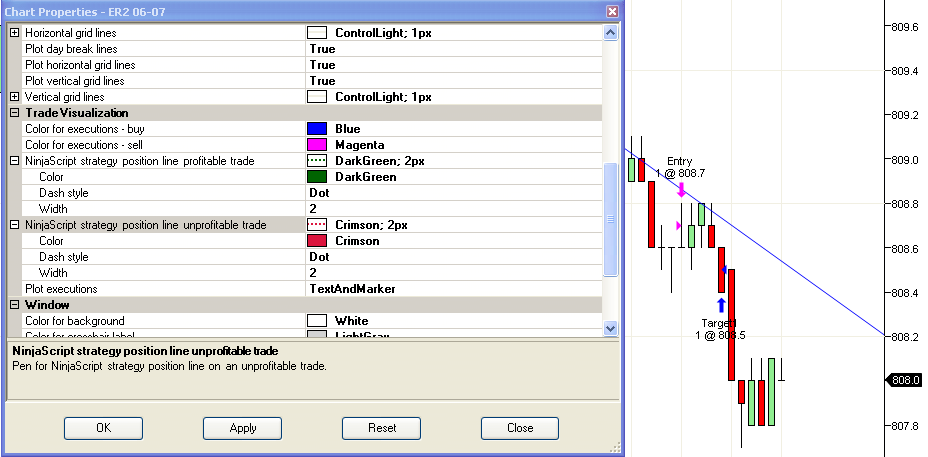This screenshot has height=457, width=928.
Task: Click the White background color swatch
Action: coord(317,321)
